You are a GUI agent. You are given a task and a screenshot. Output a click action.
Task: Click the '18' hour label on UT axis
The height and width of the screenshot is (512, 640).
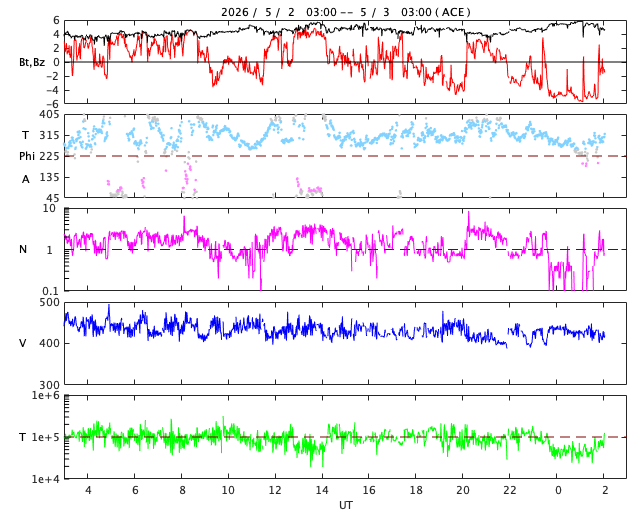[416, 490]
